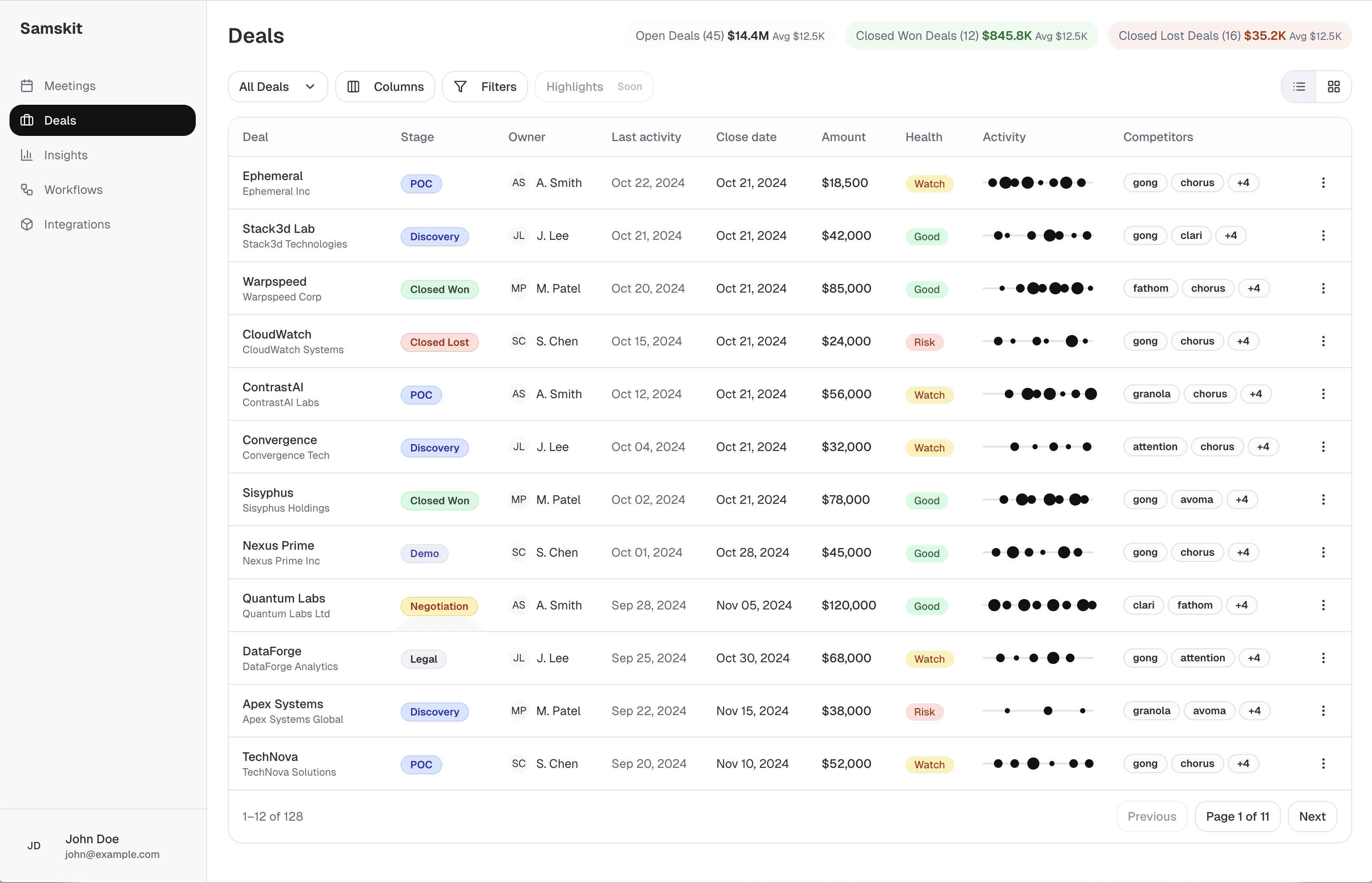Switch to list view in the view toggle

pos(1298,86)
